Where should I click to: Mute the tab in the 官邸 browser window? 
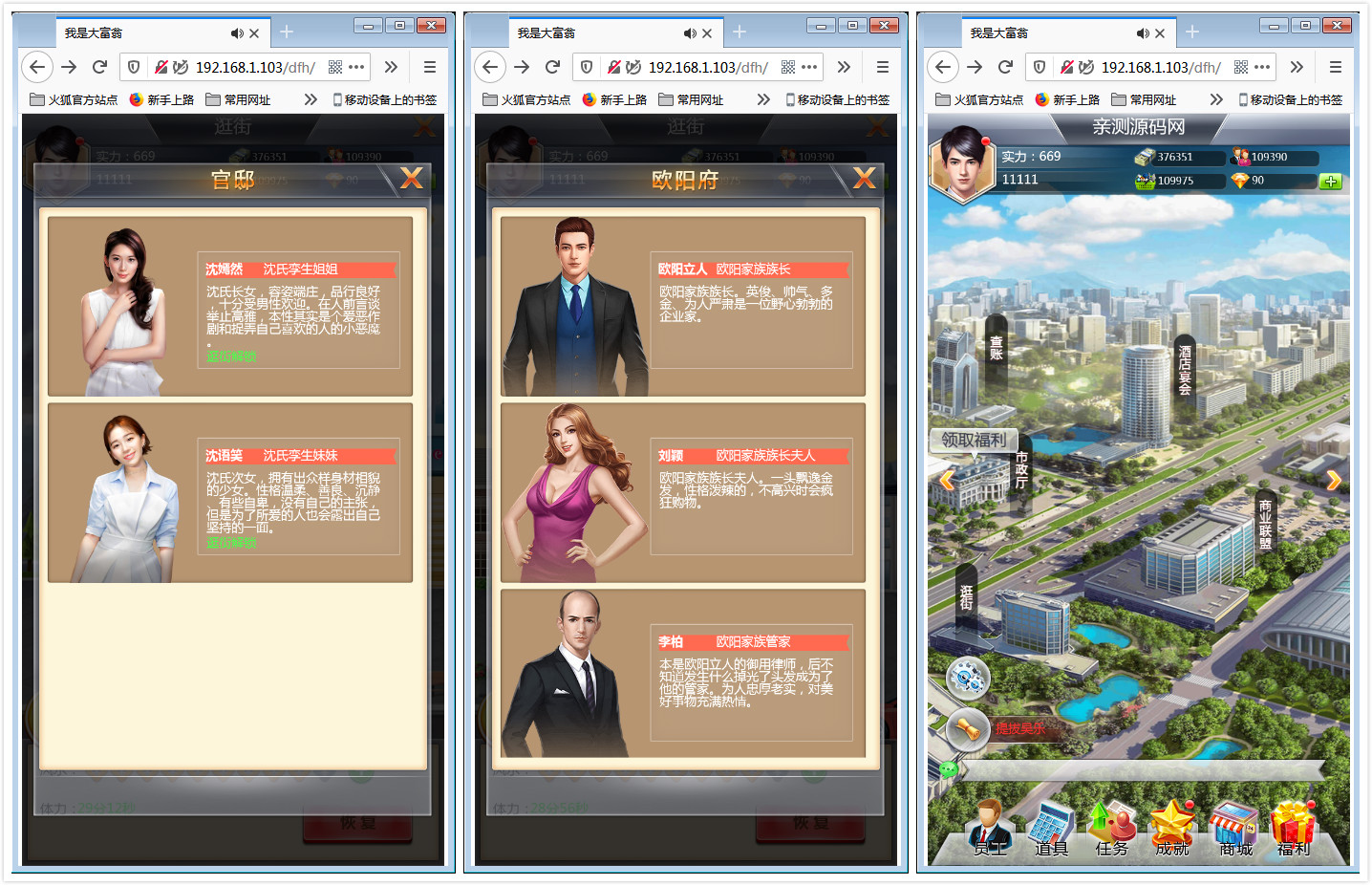[237, 33]
